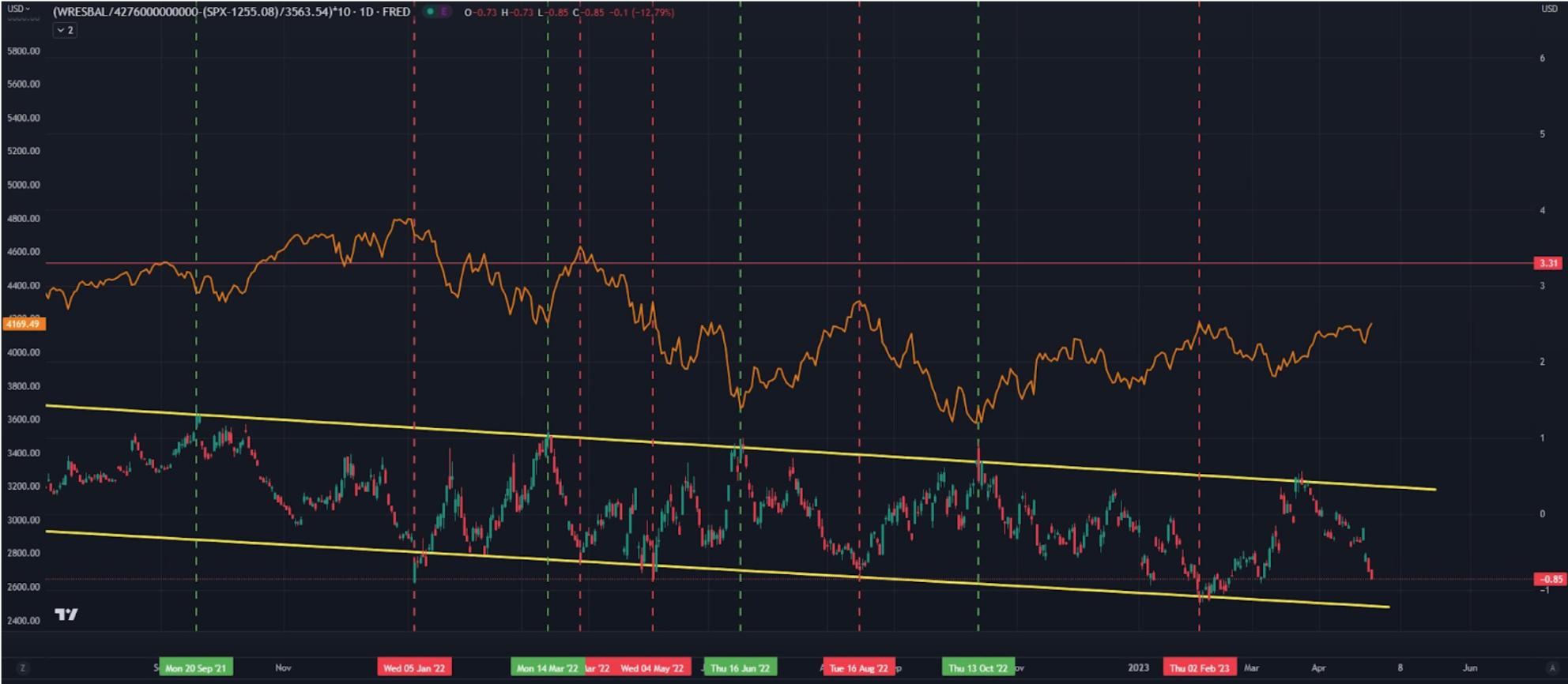The height and width of the screenshot is (684, 1568).
Task: Open the left-axis USD currency dropdown
Action: [18, 9]
